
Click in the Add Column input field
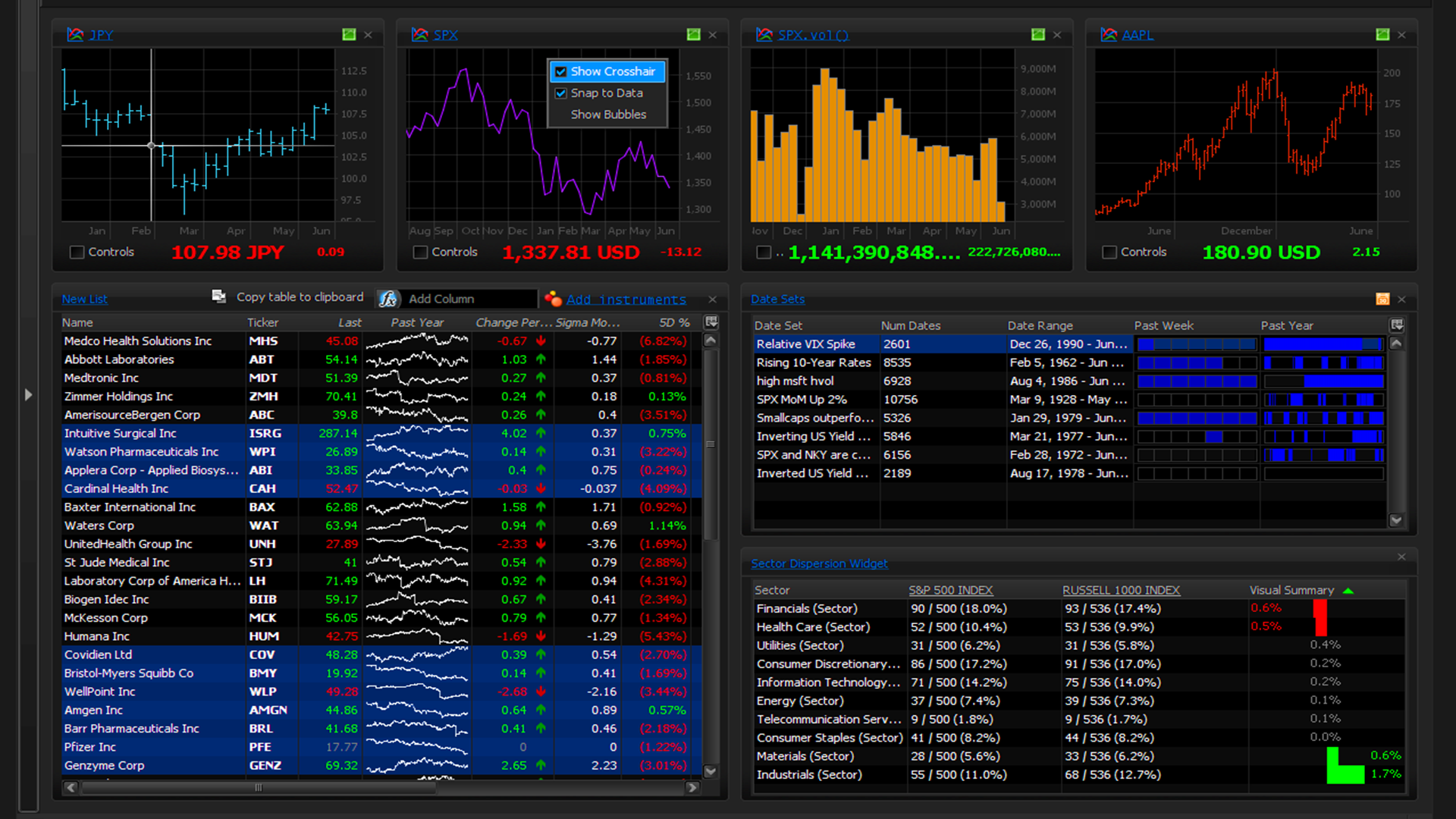click(470, 300)
